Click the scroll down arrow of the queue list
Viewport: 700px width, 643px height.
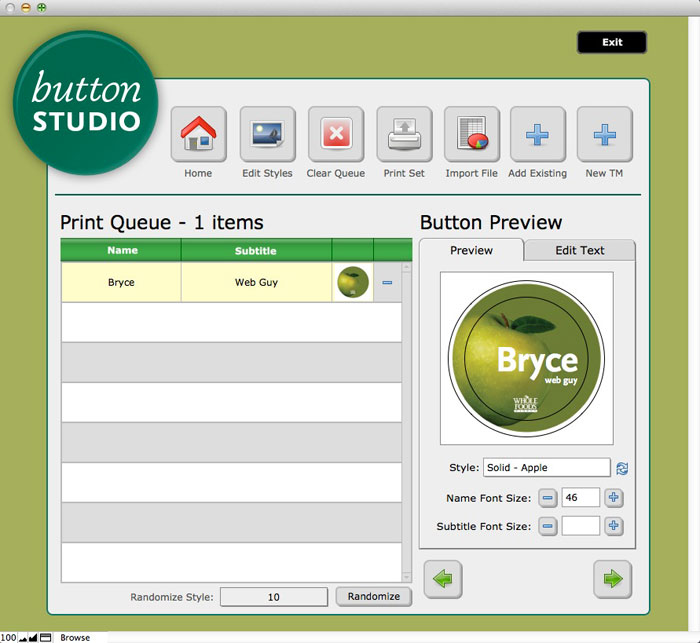[x=406, y=577]
